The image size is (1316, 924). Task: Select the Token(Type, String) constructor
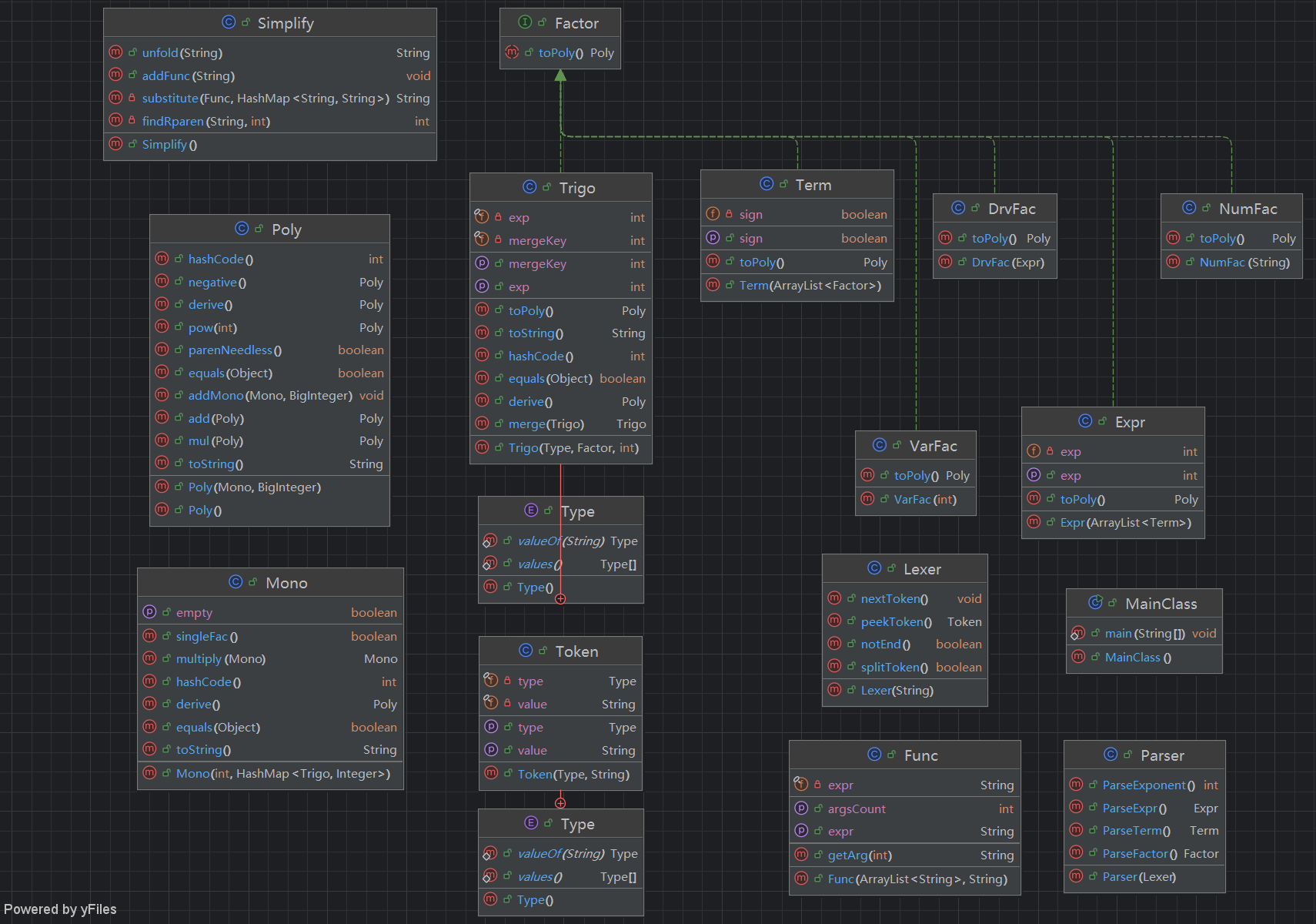(573, 774)
